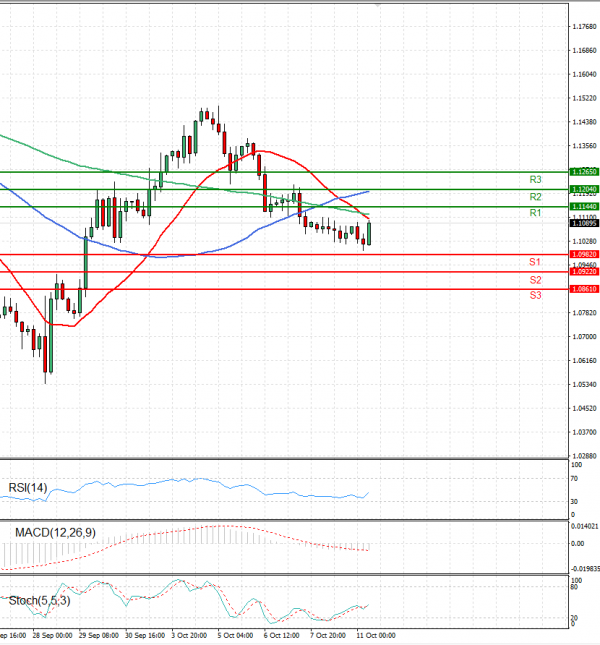Click the 3 Oct 20:00 time label
Screen dimensions: 600x645
point(189,636)
